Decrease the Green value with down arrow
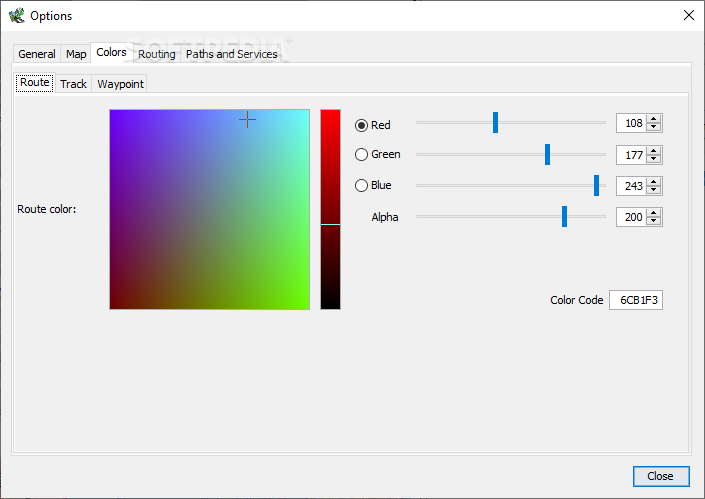Screen dimensions: 705x499 point(654,159)
